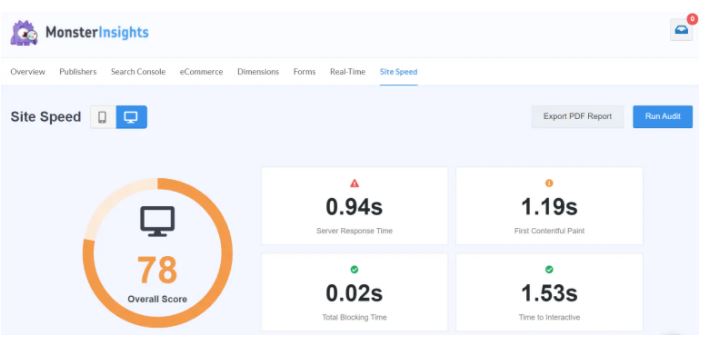Click the 0.02s value
Image resolution: width=720 pixels, height=362 pixels.
pos(354,293)
